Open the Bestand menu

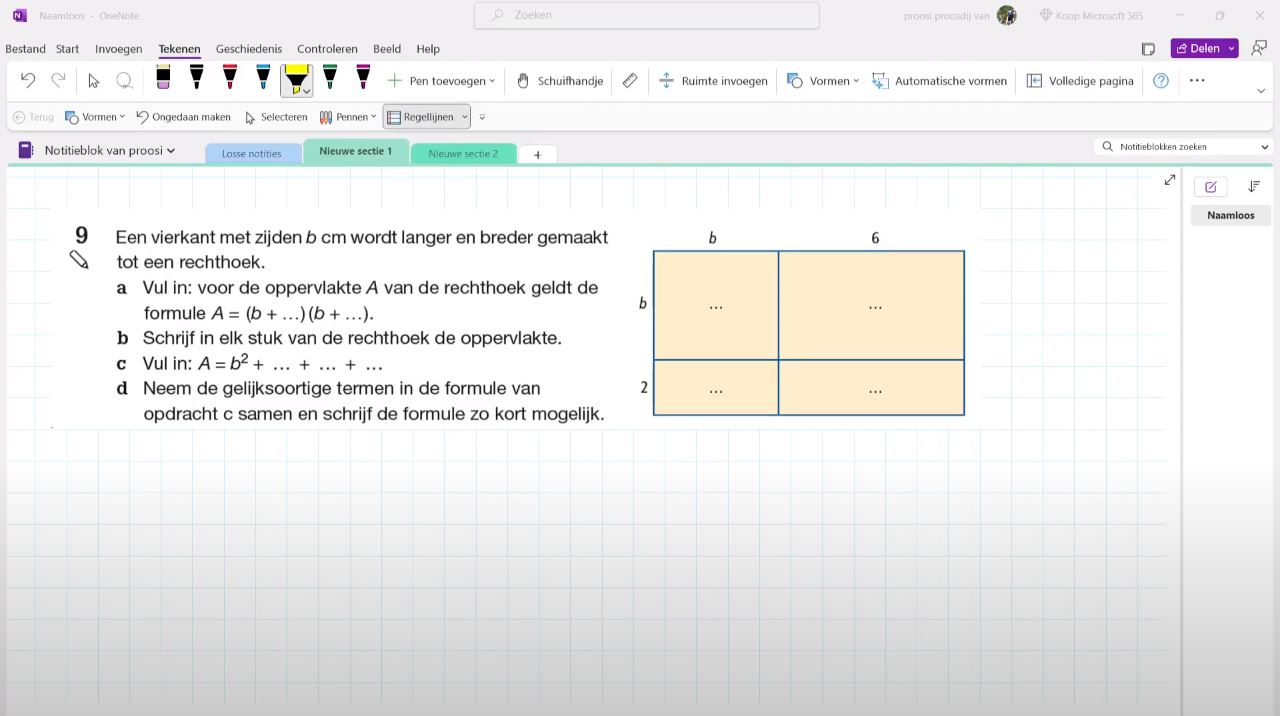coord(25,49)
